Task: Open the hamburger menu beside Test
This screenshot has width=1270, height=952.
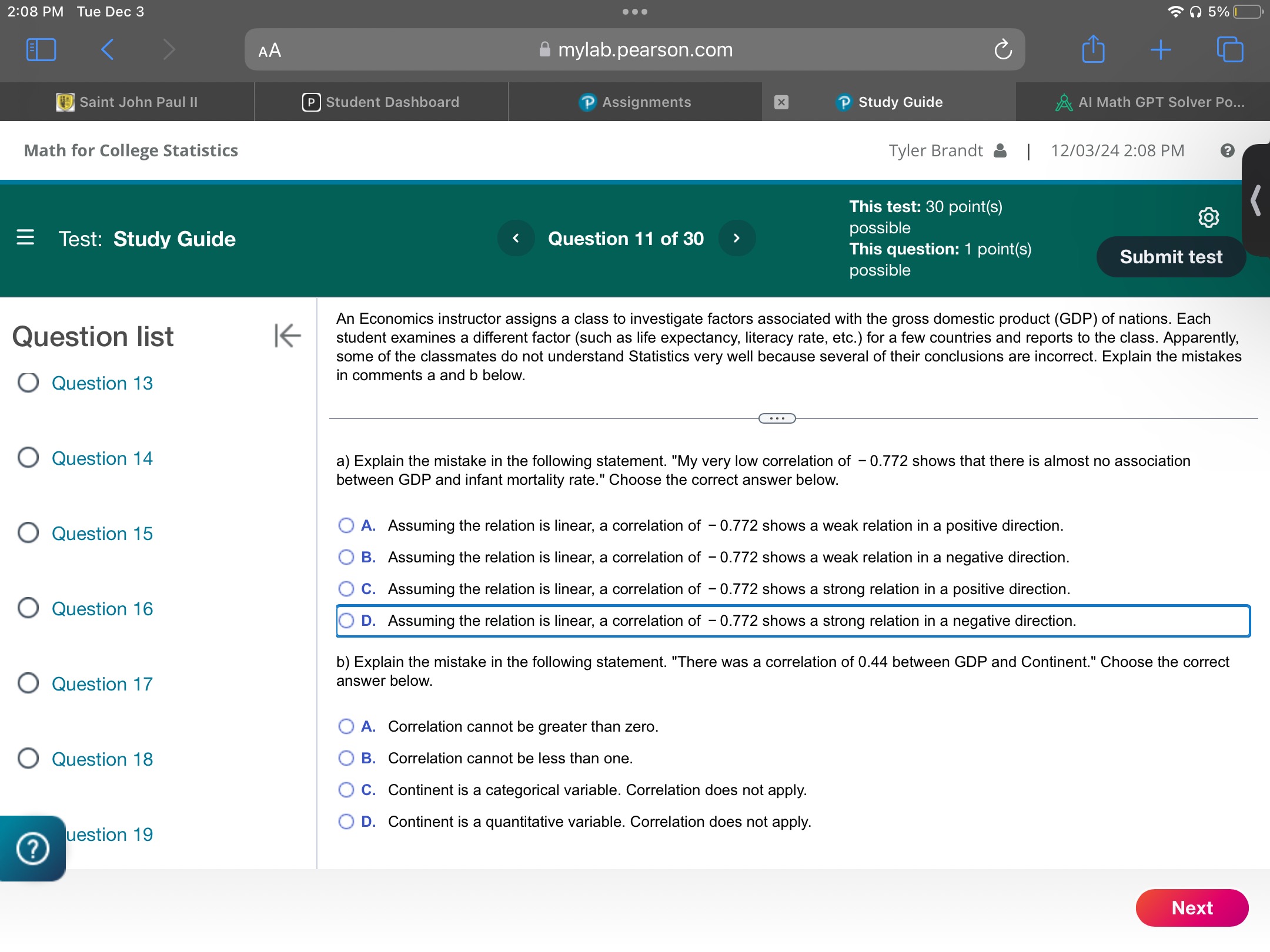Action: click(x=25, y=237)
